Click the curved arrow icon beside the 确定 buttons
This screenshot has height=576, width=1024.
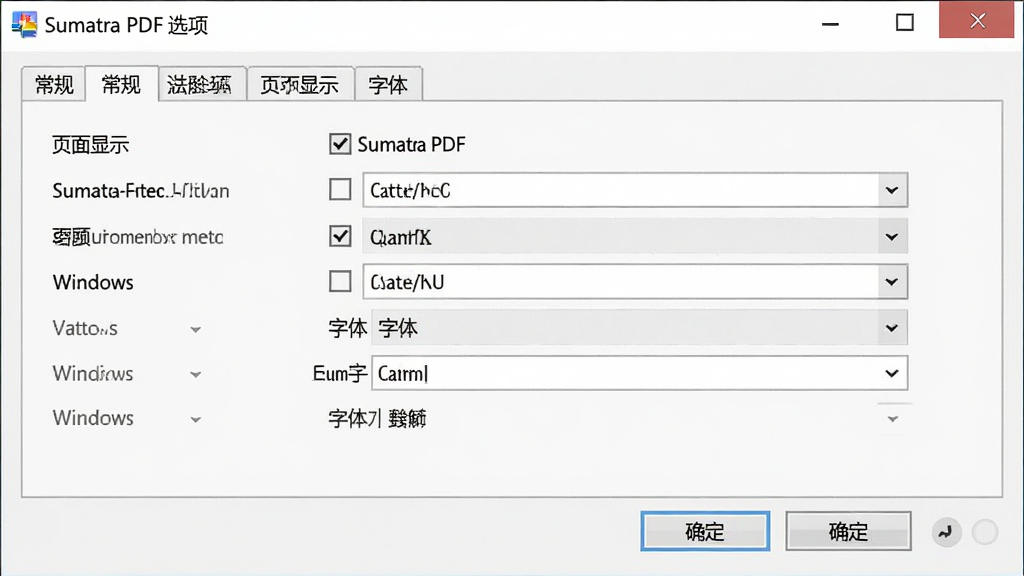point(946,532)
